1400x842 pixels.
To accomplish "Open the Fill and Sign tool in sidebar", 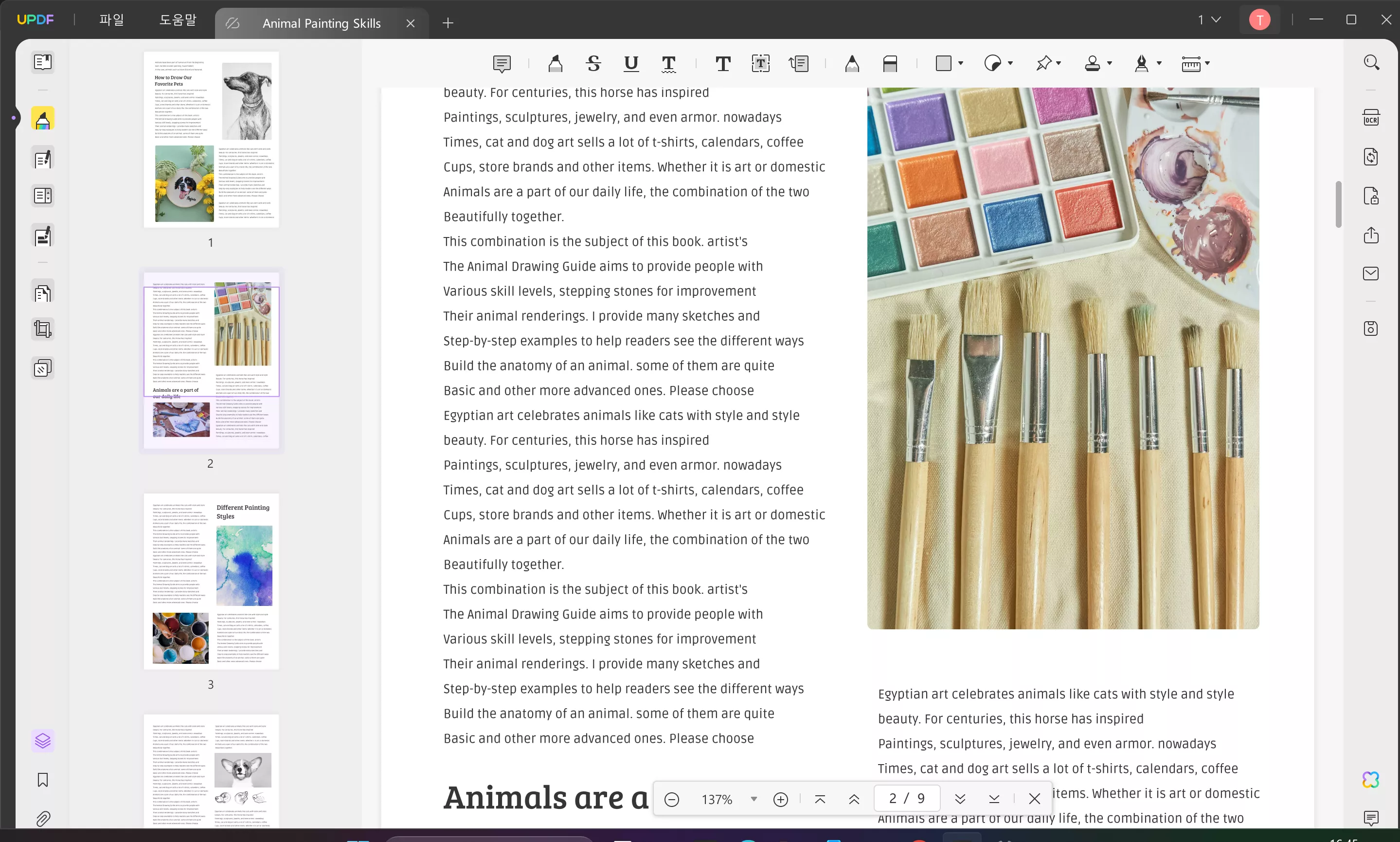I will click(x=42, y=236).
